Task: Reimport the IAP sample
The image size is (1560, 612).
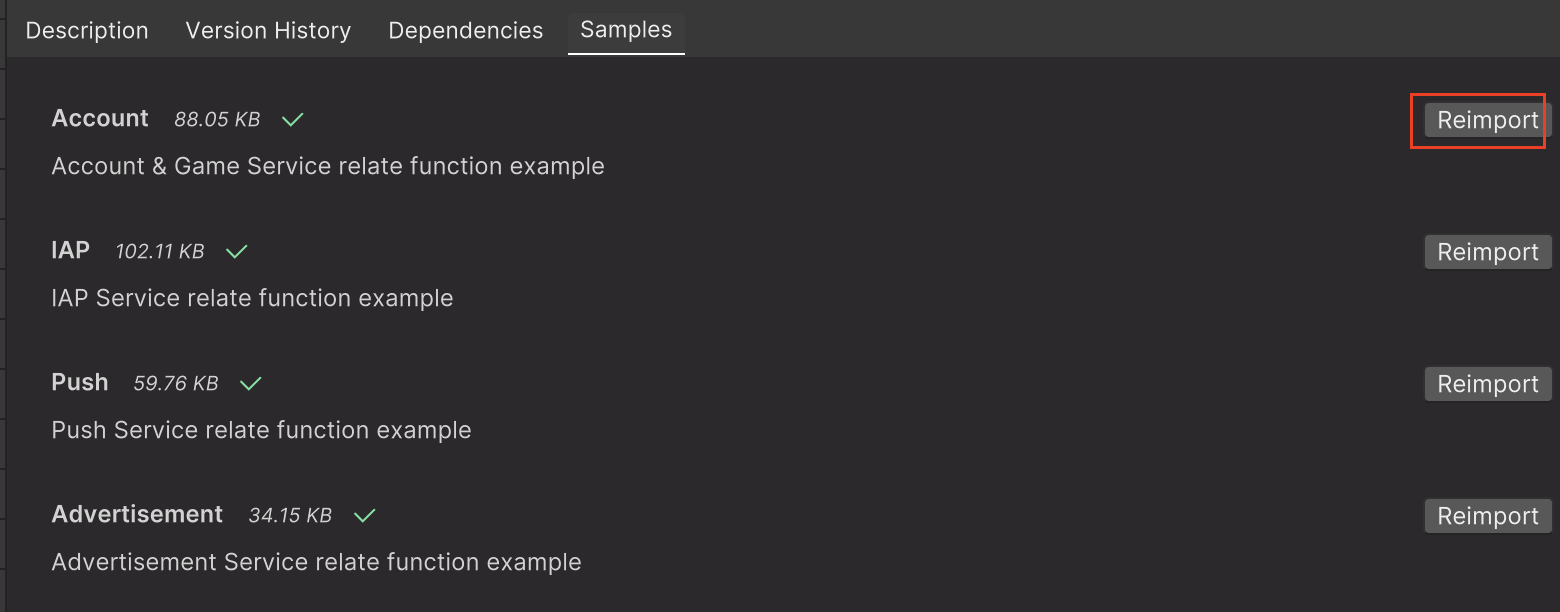Action: click(x=1487, y=252)
